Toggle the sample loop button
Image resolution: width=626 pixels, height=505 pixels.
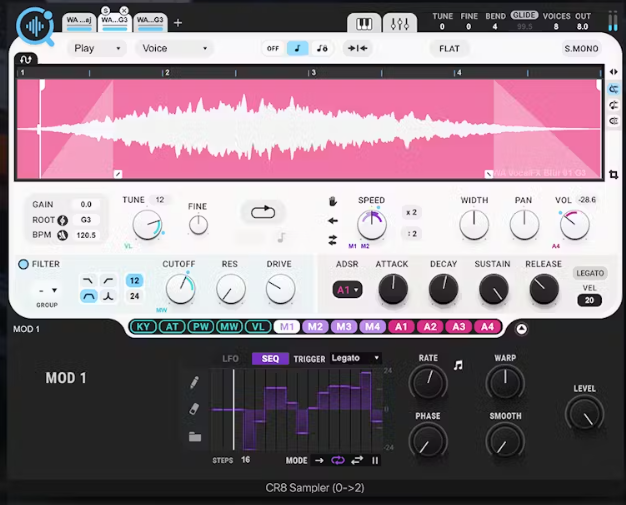[263, 212]
